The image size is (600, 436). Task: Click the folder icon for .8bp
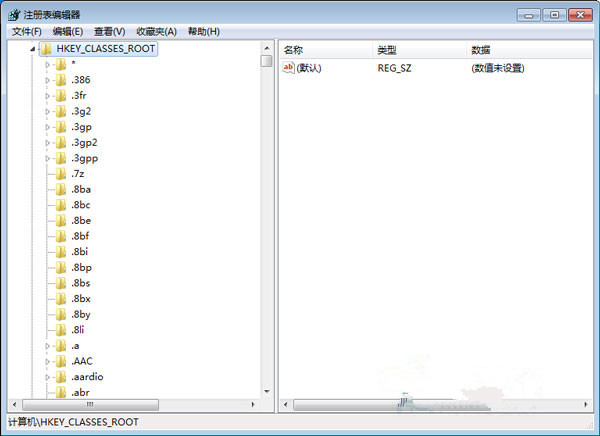[61, 268]
